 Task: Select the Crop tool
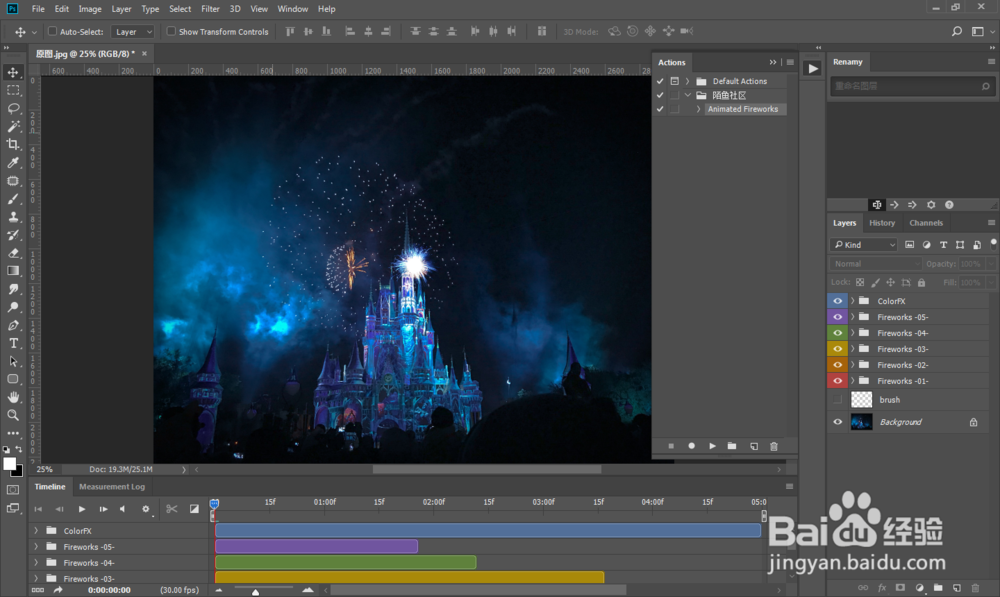point(14,144)
